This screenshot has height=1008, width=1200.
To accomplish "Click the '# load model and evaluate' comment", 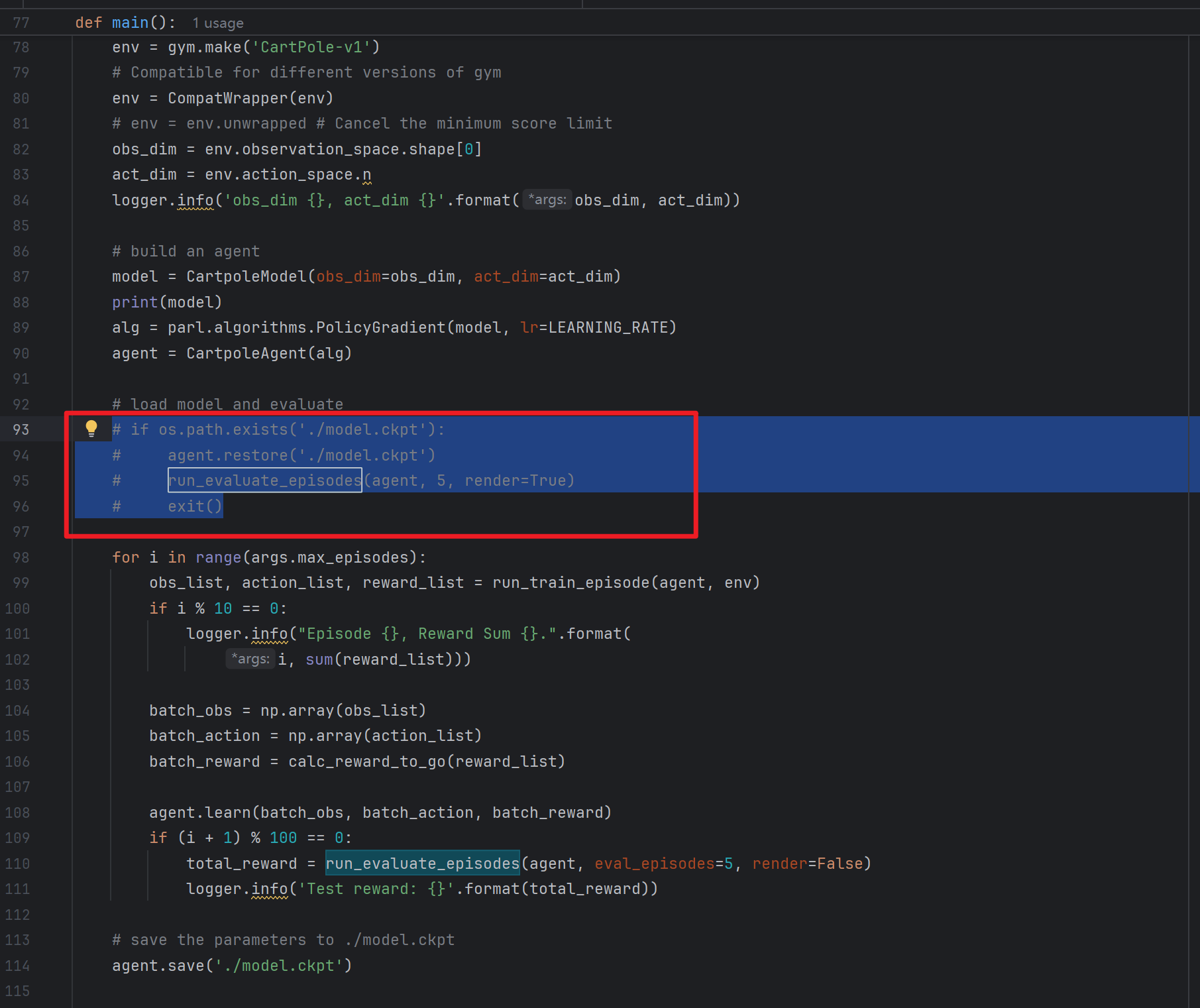I will (228, 404).
